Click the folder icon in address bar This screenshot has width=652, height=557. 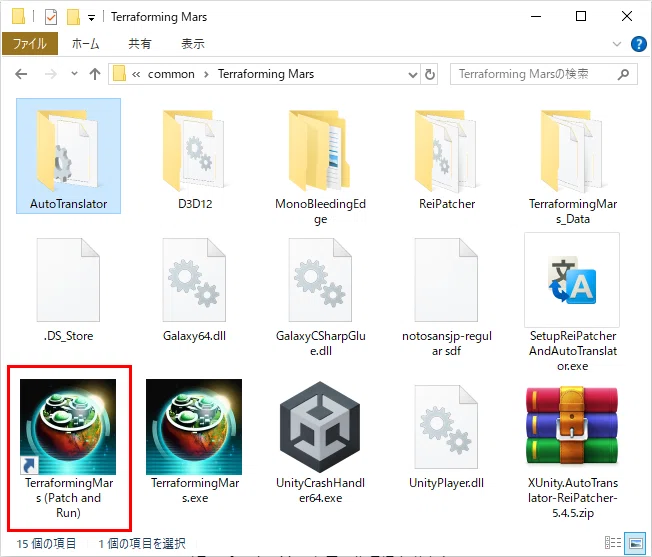point(119,74)
